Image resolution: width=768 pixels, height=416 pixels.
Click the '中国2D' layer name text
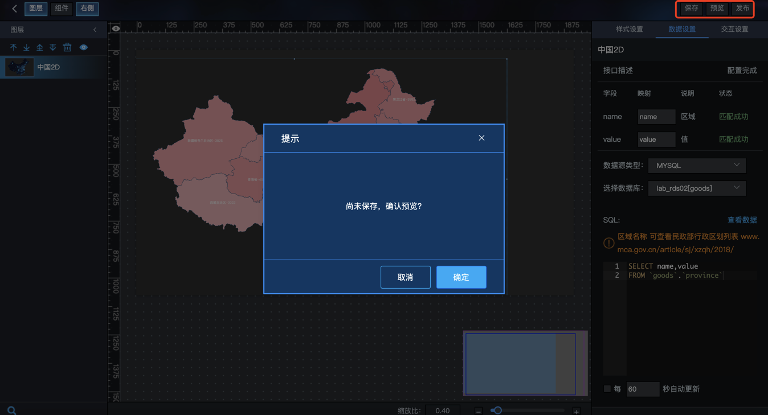[x=48, y=67]
